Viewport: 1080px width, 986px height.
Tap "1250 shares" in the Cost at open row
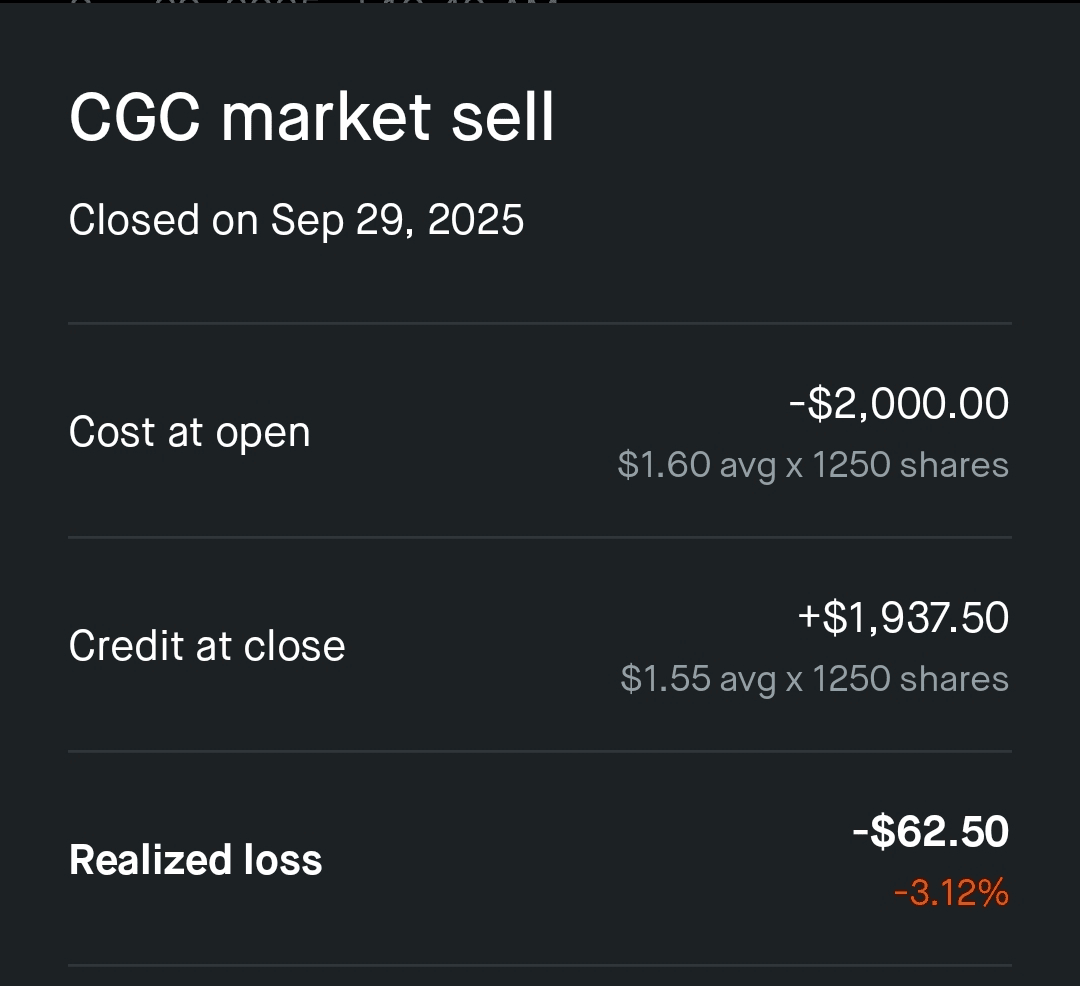(910, 466)
